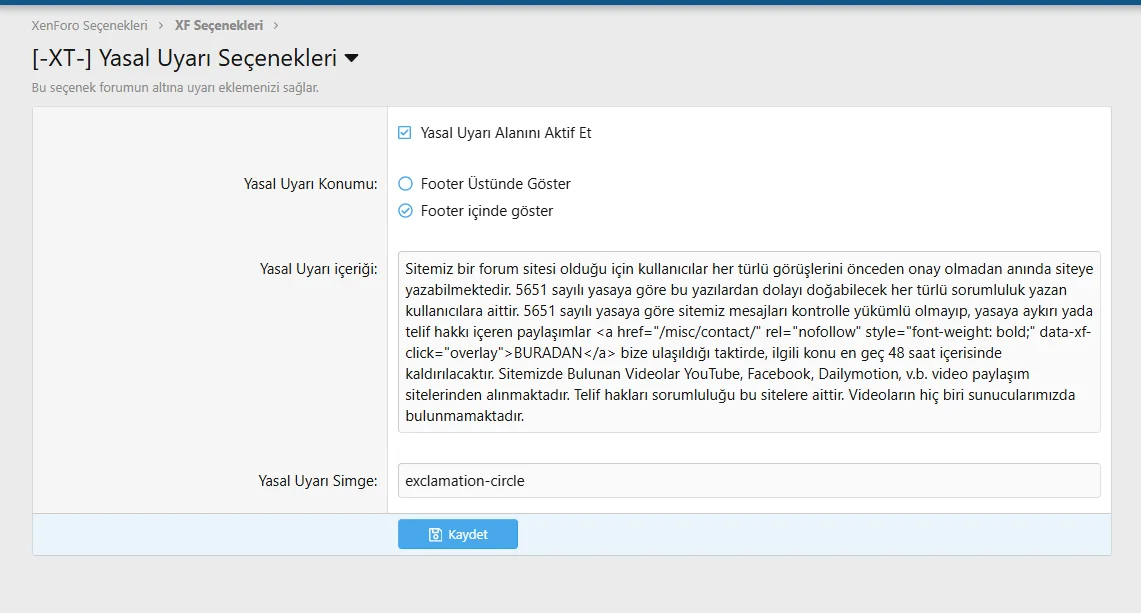
Task: Expand the dropdown arrow beside the page title
Action: (x=351, y=59)
